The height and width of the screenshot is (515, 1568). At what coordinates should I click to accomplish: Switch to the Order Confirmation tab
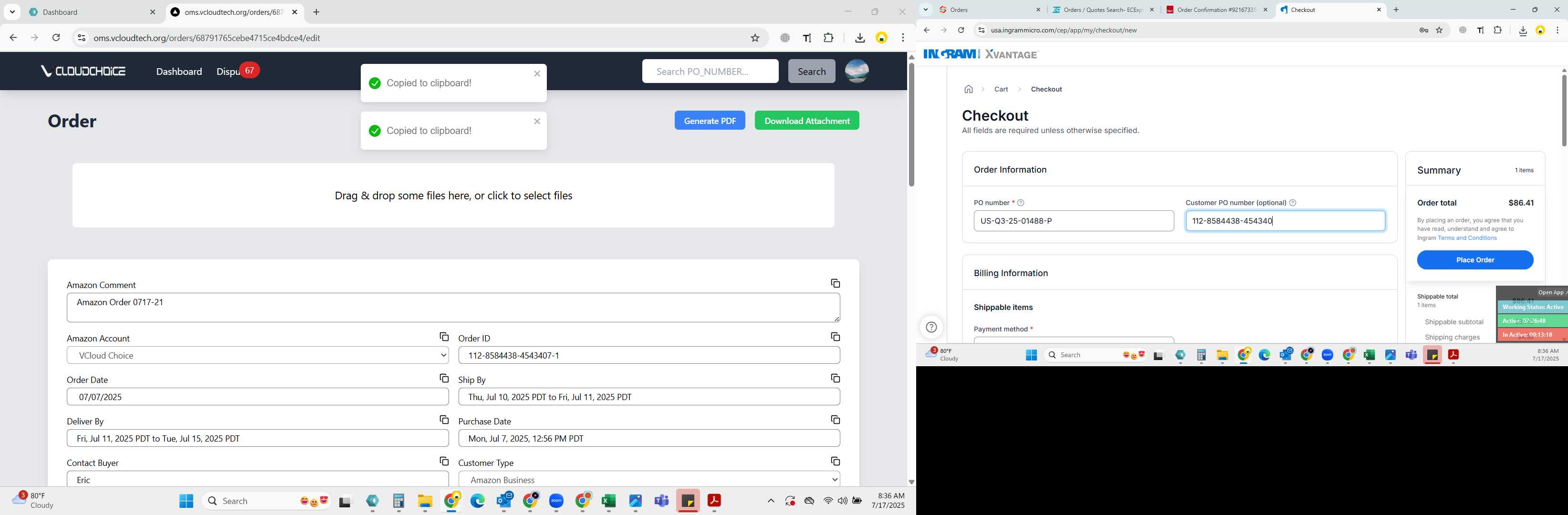tap(1217, 10)
